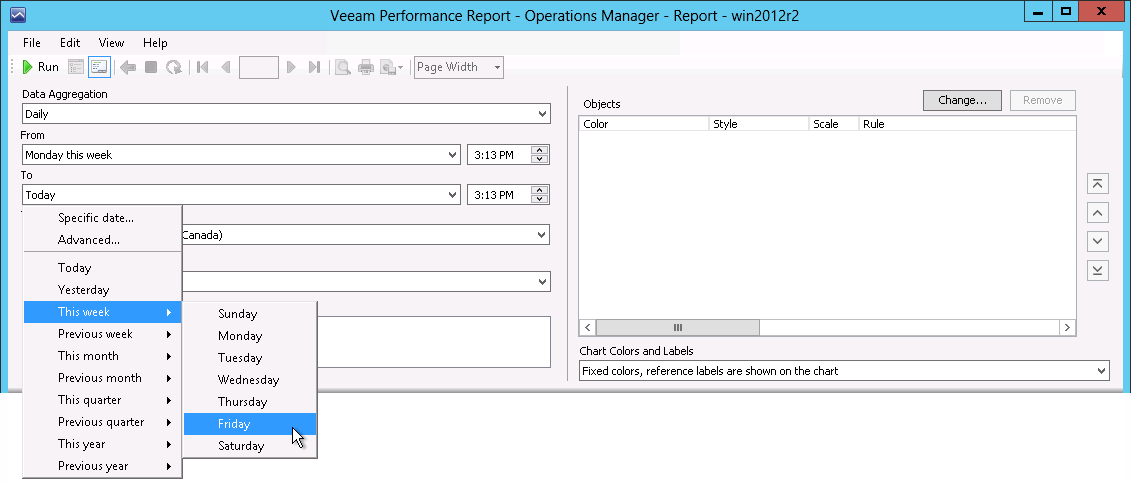Image resolution: width=1131 pixels, height=484 pixels.
Task: Open the View menu
Action: click(x=111, y=43)
